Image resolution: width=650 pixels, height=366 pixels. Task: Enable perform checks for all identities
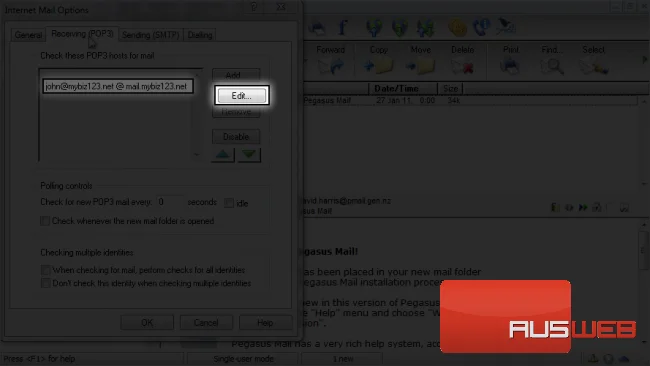46,270
